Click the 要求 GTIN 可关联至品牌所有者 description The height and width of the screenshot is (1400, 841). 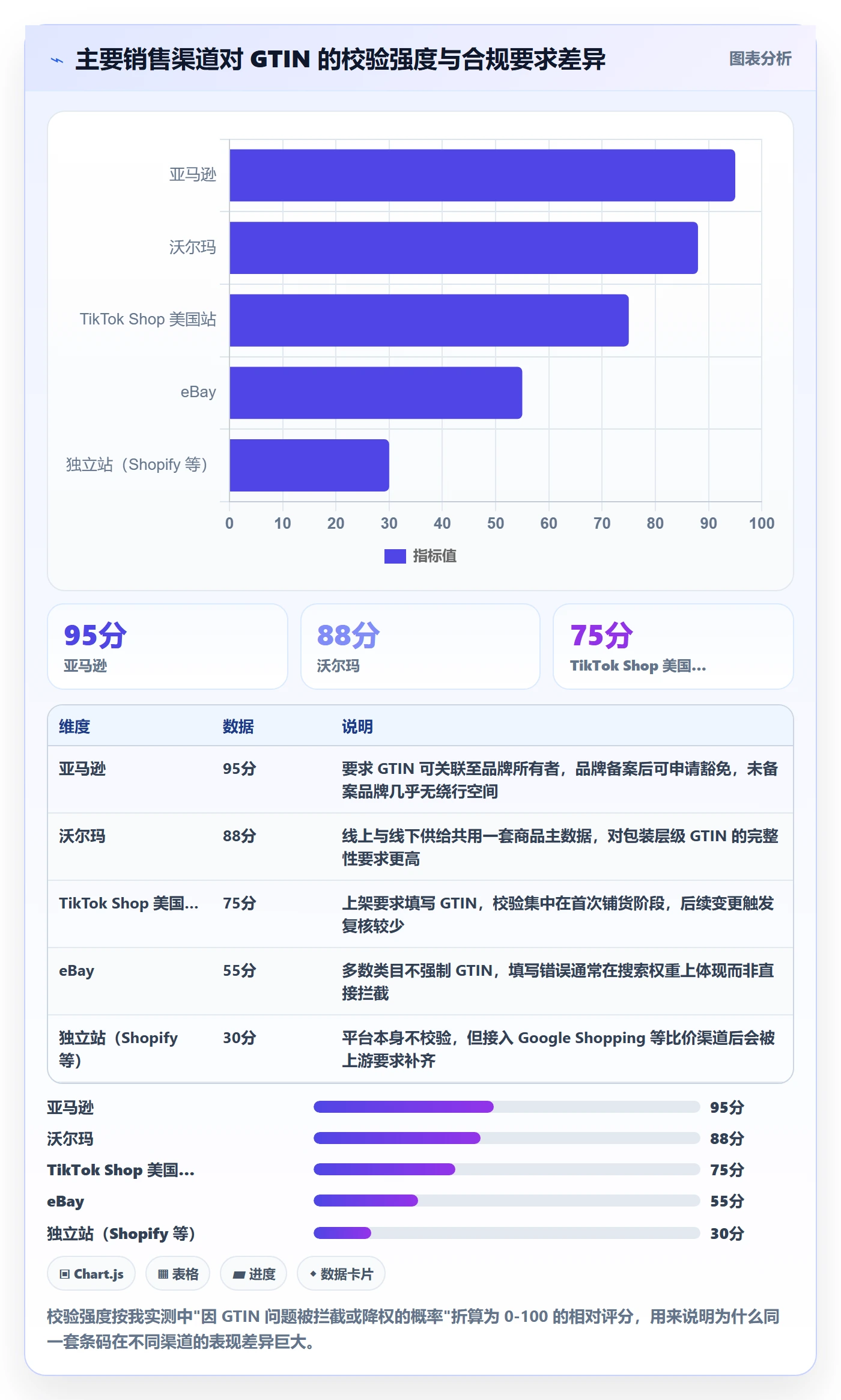[560, 780]
